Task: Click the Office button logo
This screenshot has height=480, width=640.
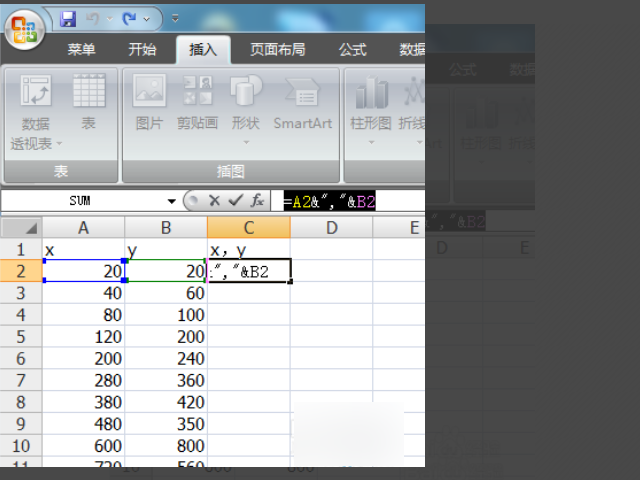Action: pos(24,30)
